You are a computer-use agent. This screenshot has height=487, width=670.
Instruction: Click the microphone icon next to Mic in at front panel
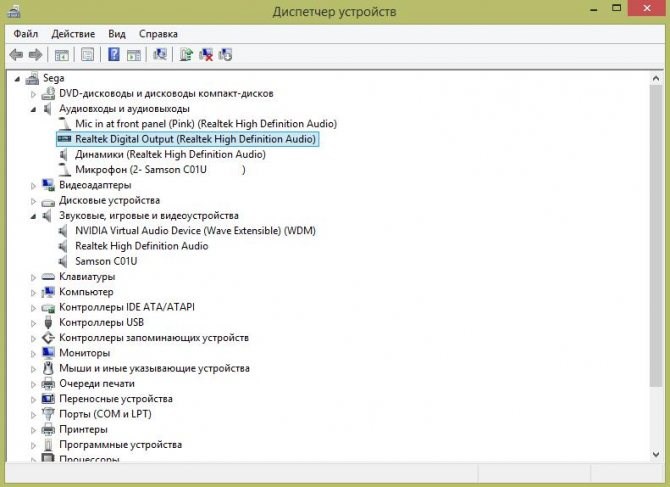point(64,124)
